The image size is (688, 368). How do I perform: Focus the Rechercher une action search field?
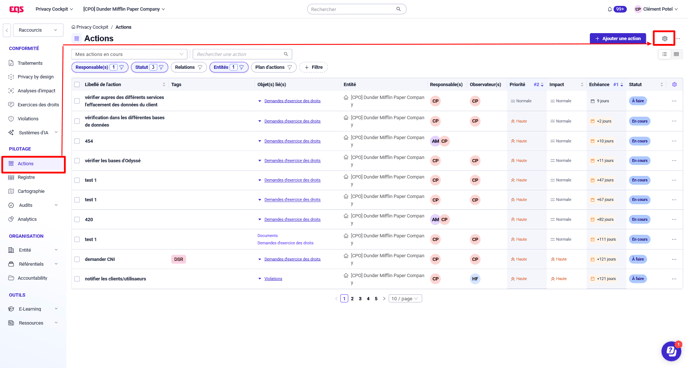coord(242,54)
